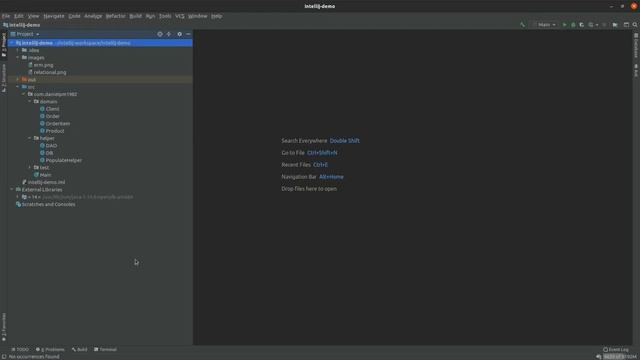The image size is (640, 360).
Task: Open the Project Structure icon in toolbar
Action: [x=615, y=25]
